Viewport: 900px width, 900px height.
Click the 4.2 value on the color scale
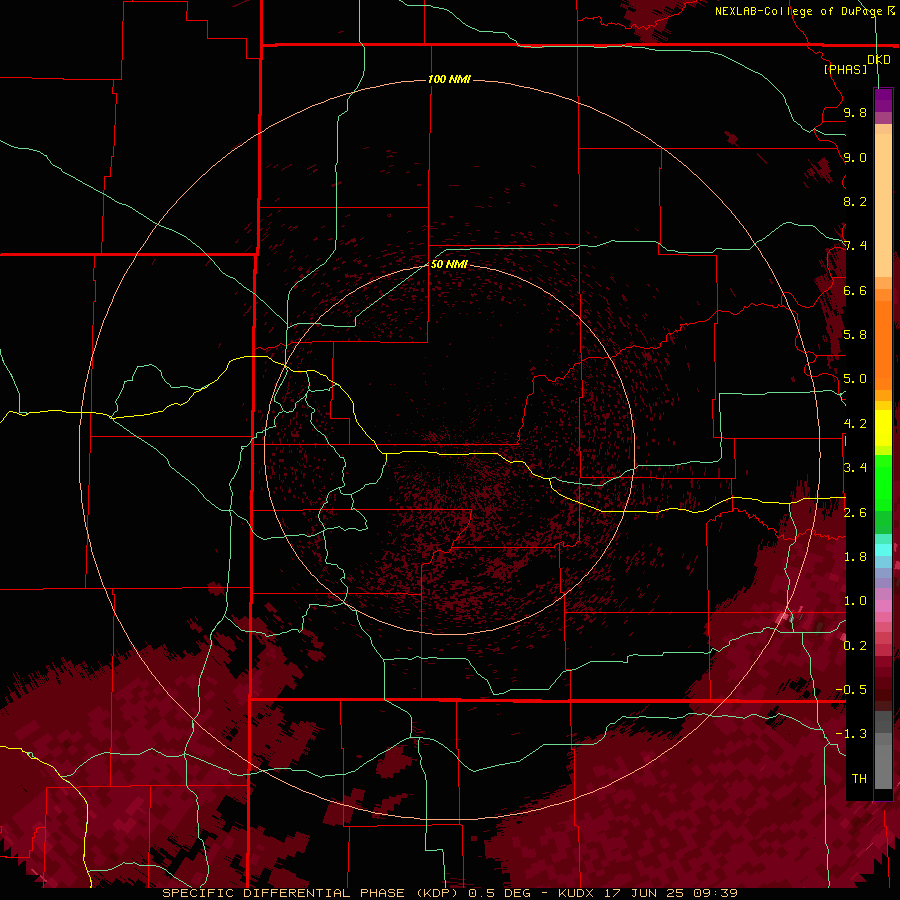click(855, 424)
